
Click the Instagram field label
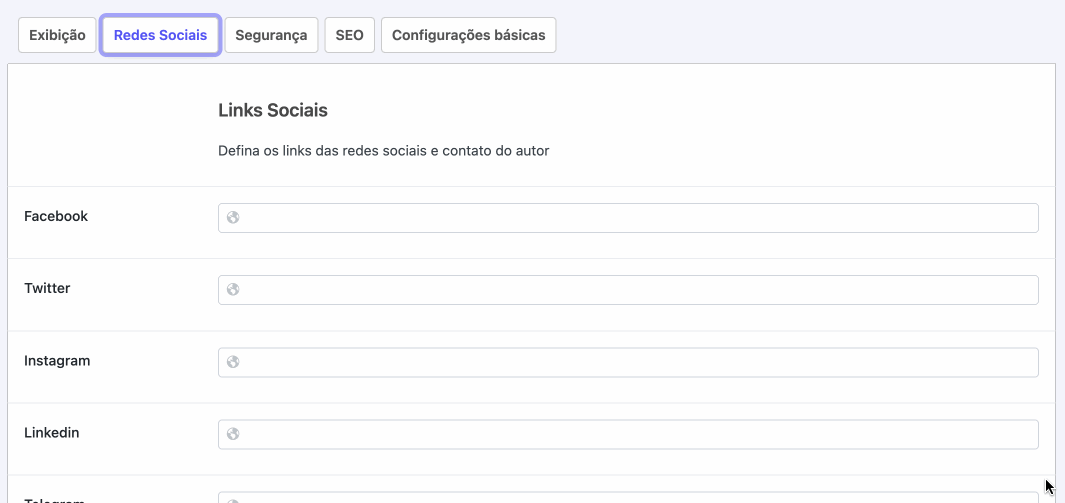click(57, 361)
